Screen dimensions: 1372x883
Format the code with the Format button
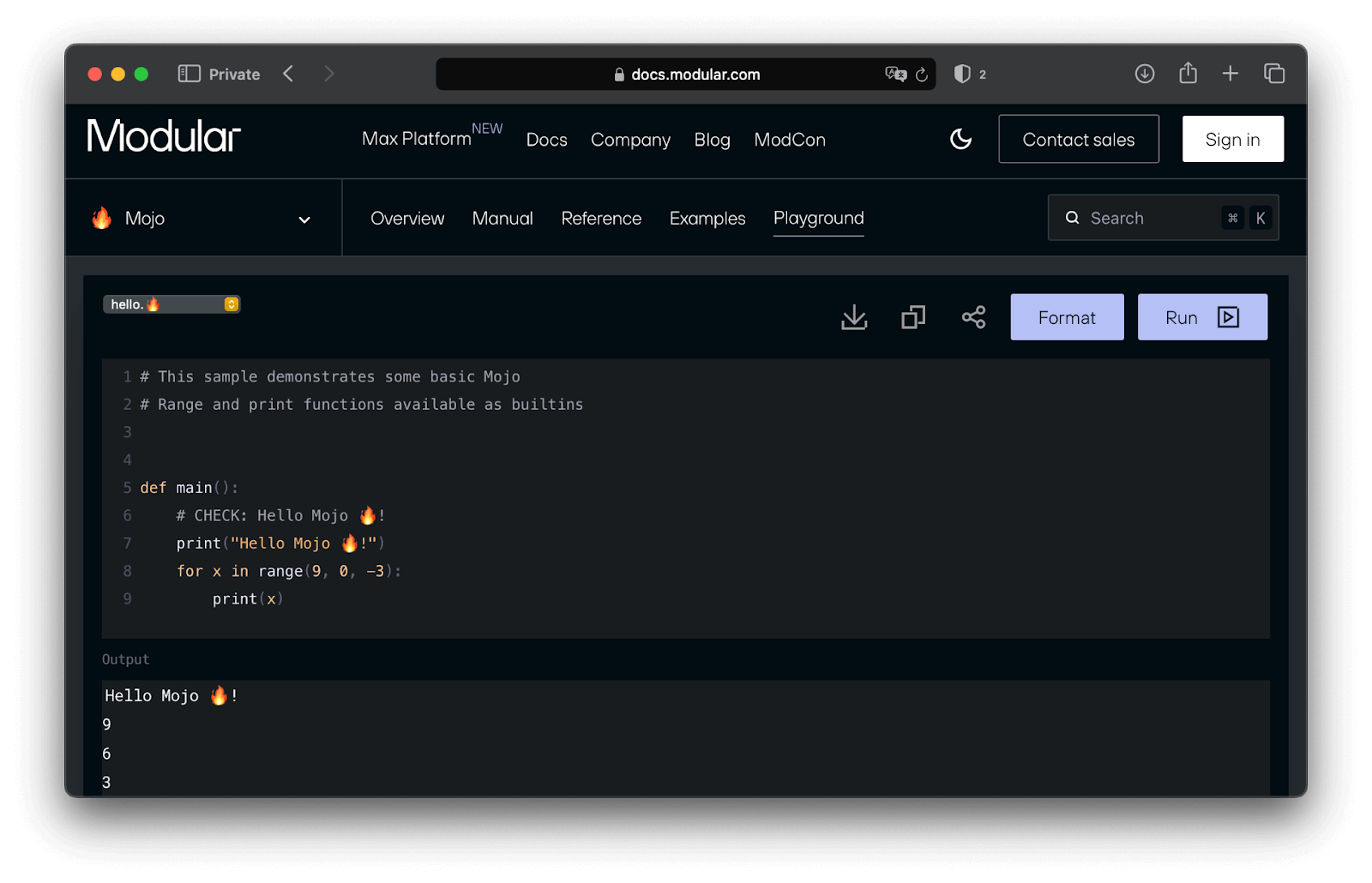(1066, 316)
